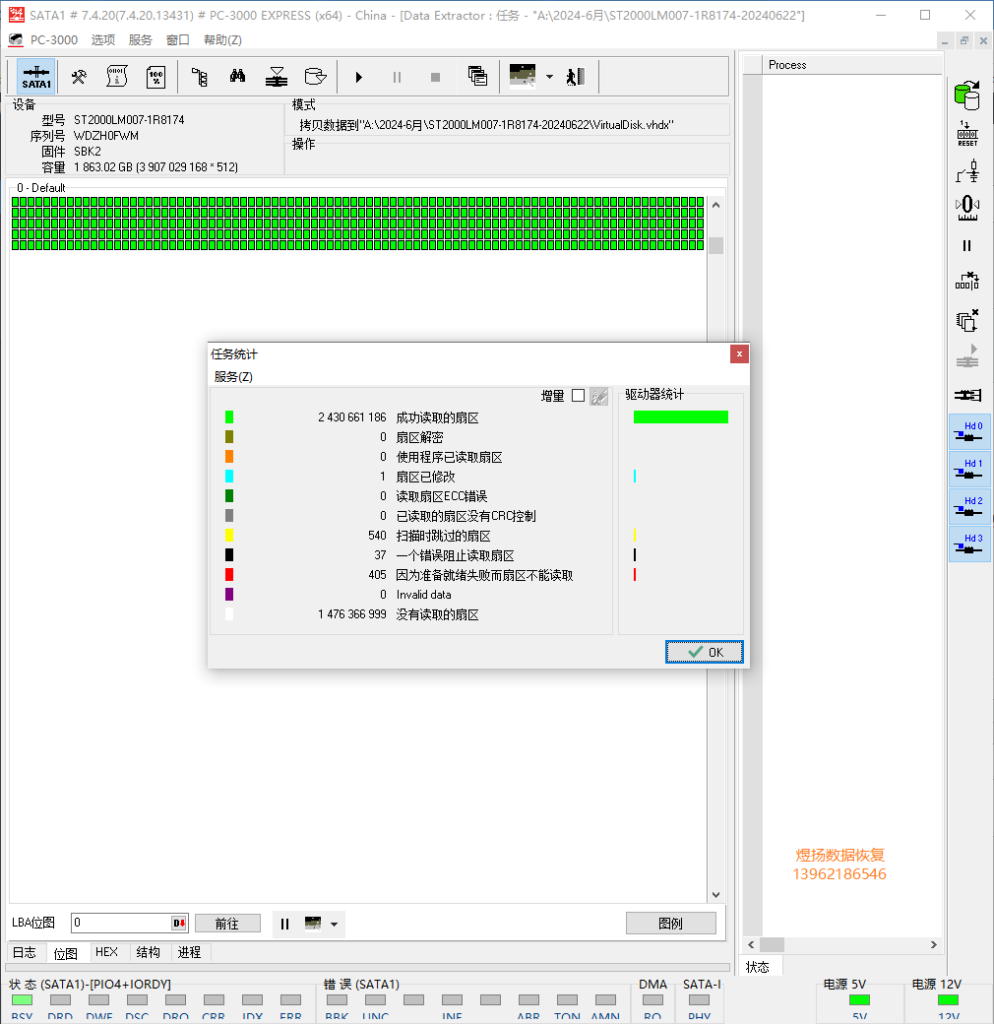Image resolution: width=994 pixels, height=1024 pixels.
Task: Click the binoculars search icon
Action: [238, 77]
